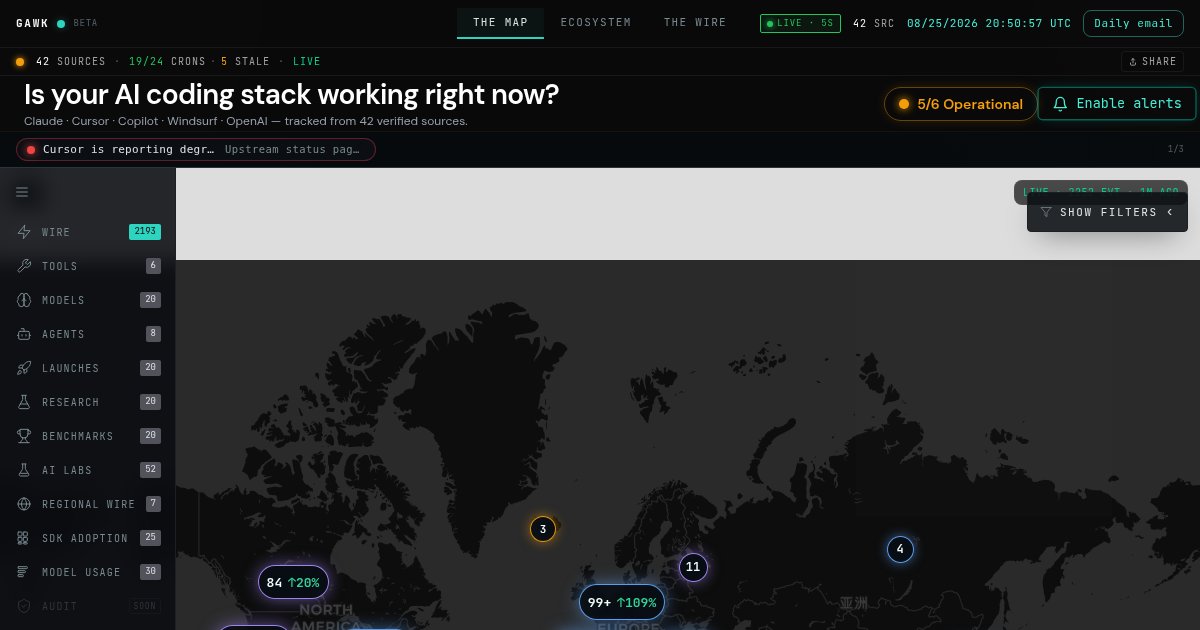
Task: Switch to The Wire tab
Action: click(x=695, y=23)
